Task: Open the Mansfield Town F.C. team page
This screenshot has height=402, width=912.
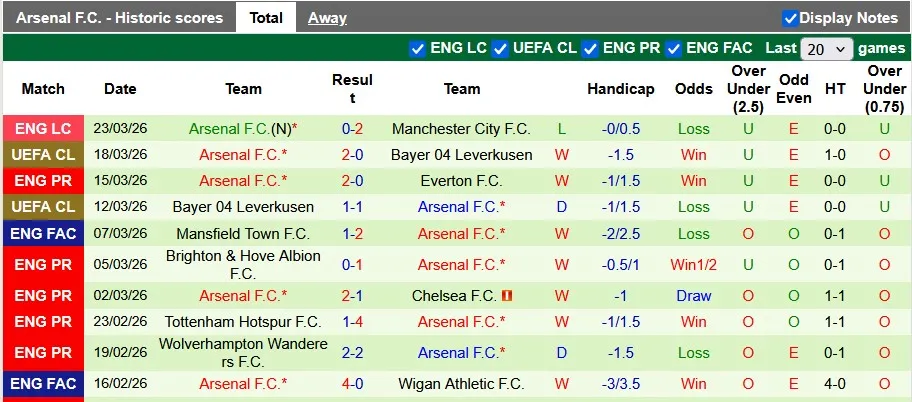Action: (243, 233)
